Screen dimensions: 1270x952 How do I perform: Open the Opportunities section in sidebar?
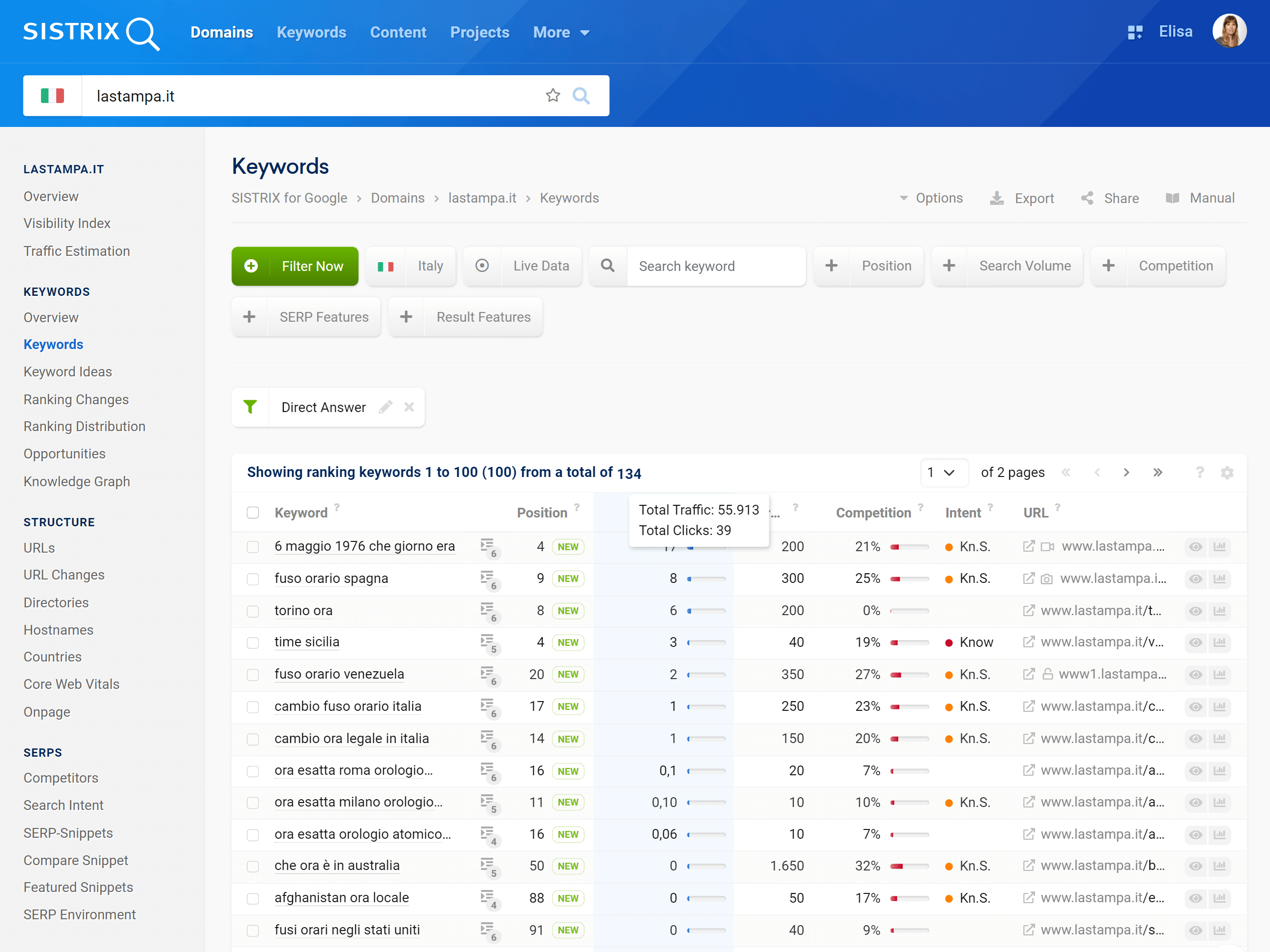tap(64, 453)
